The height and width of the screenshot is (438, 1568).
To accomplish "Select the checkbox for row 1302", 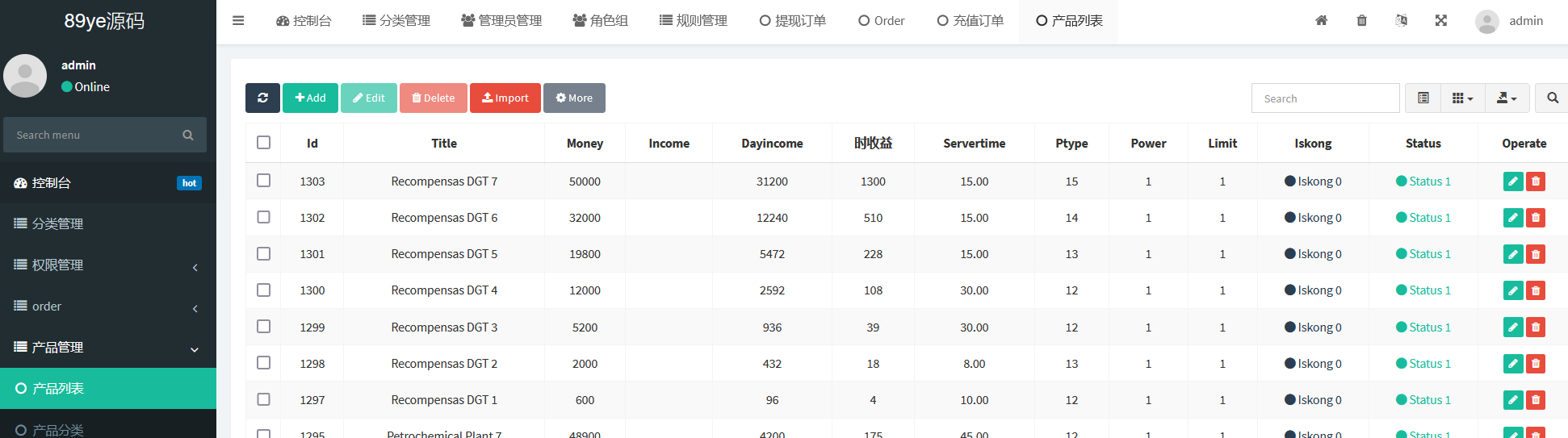I will click(x=263, y=217).
